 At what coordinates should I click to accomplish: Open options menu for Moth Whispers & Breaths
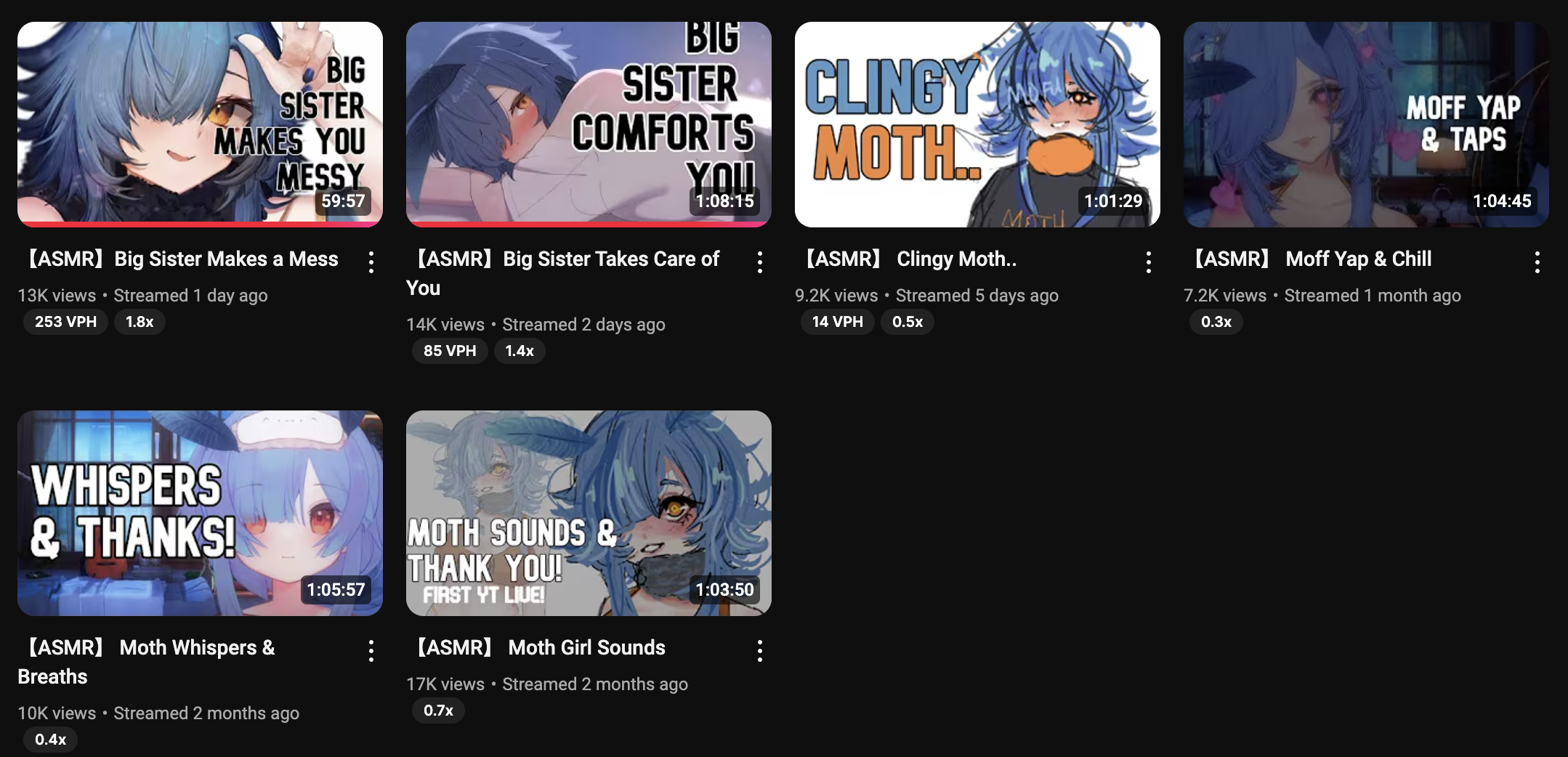click(x=371, y=651)
